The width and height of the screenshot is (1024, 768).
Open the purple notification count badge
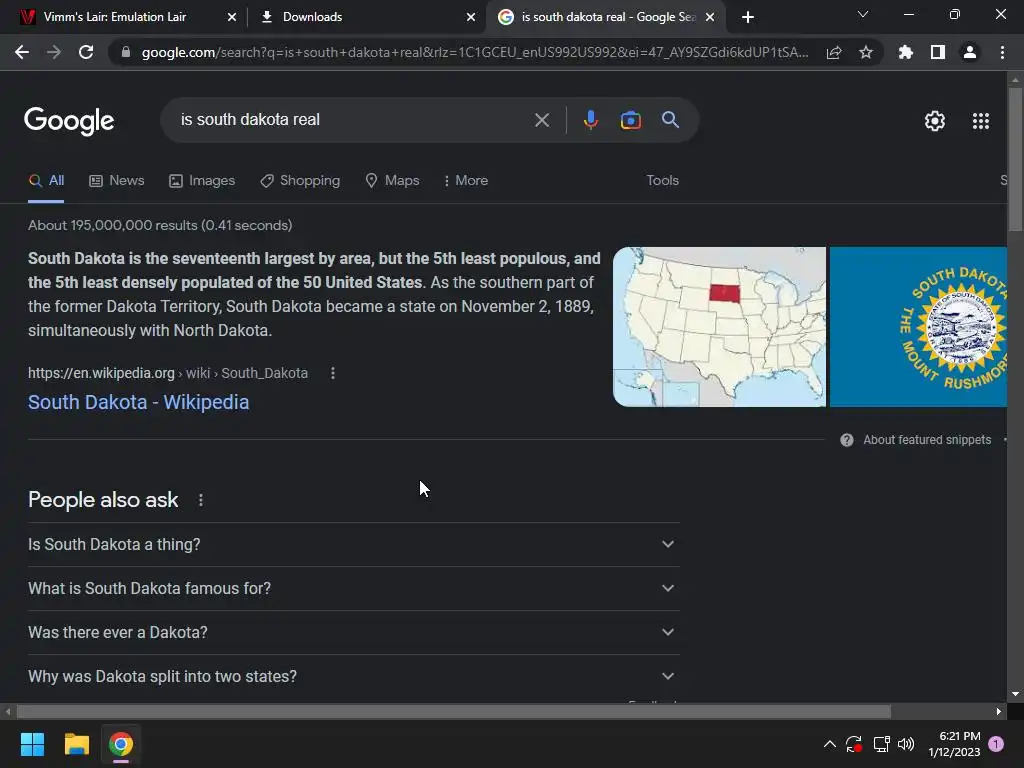(x=996, y=744)
